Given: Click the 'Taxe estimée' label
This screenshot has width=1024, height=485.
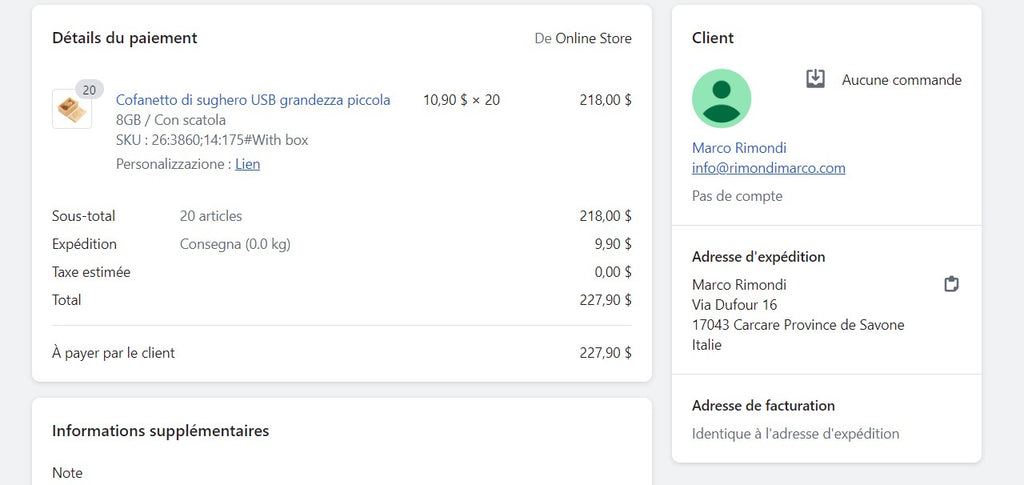Looking at the screenshot, I should (91, 272).
